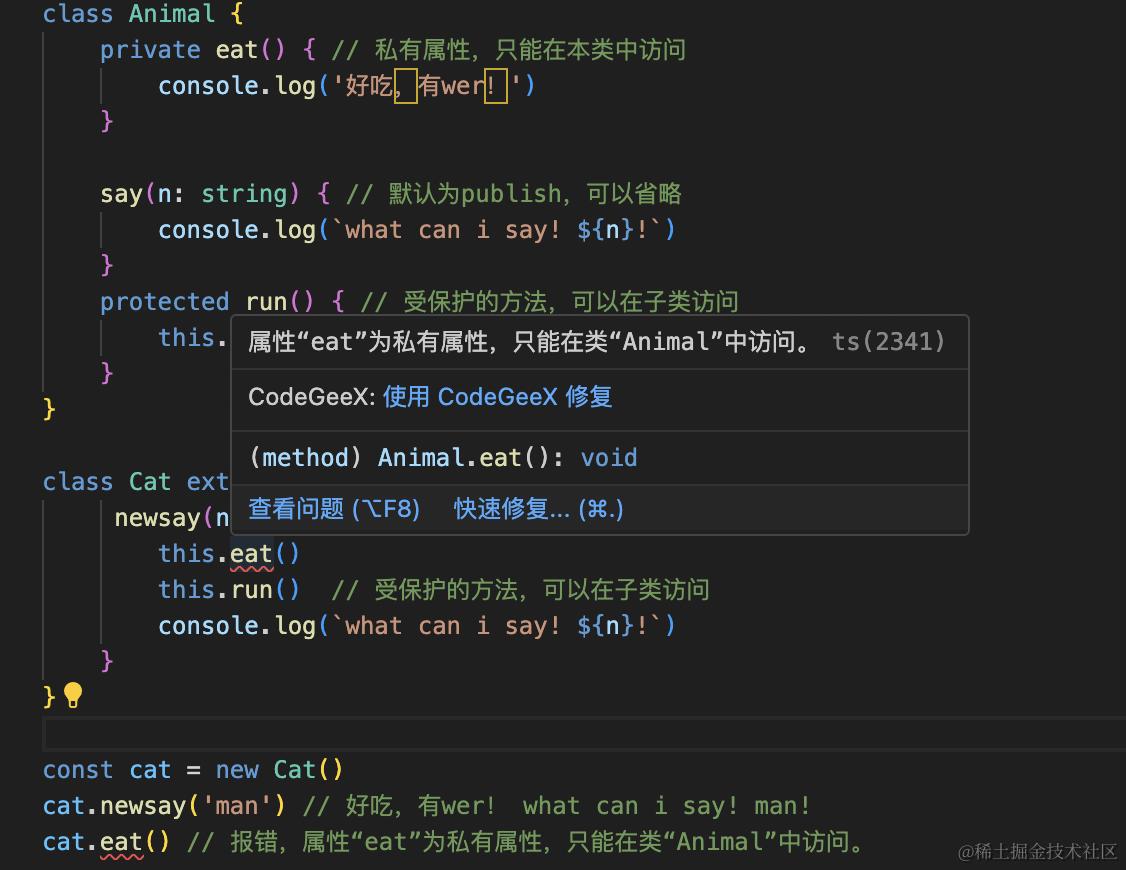The image size is (1126, 870).
Task: Click the say method name in Animal
Action: [121, 194]
